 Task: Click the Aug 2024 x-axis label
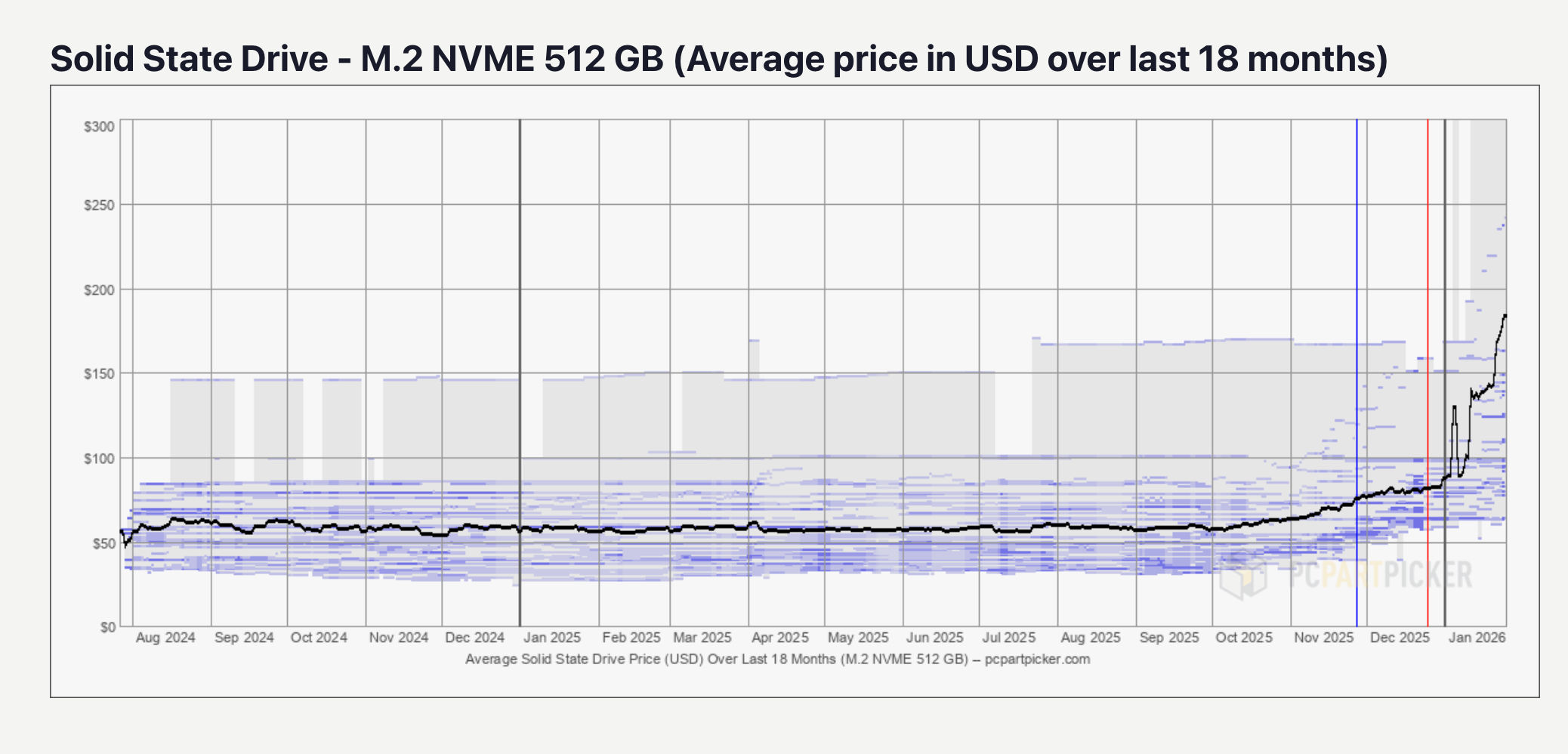165,638
